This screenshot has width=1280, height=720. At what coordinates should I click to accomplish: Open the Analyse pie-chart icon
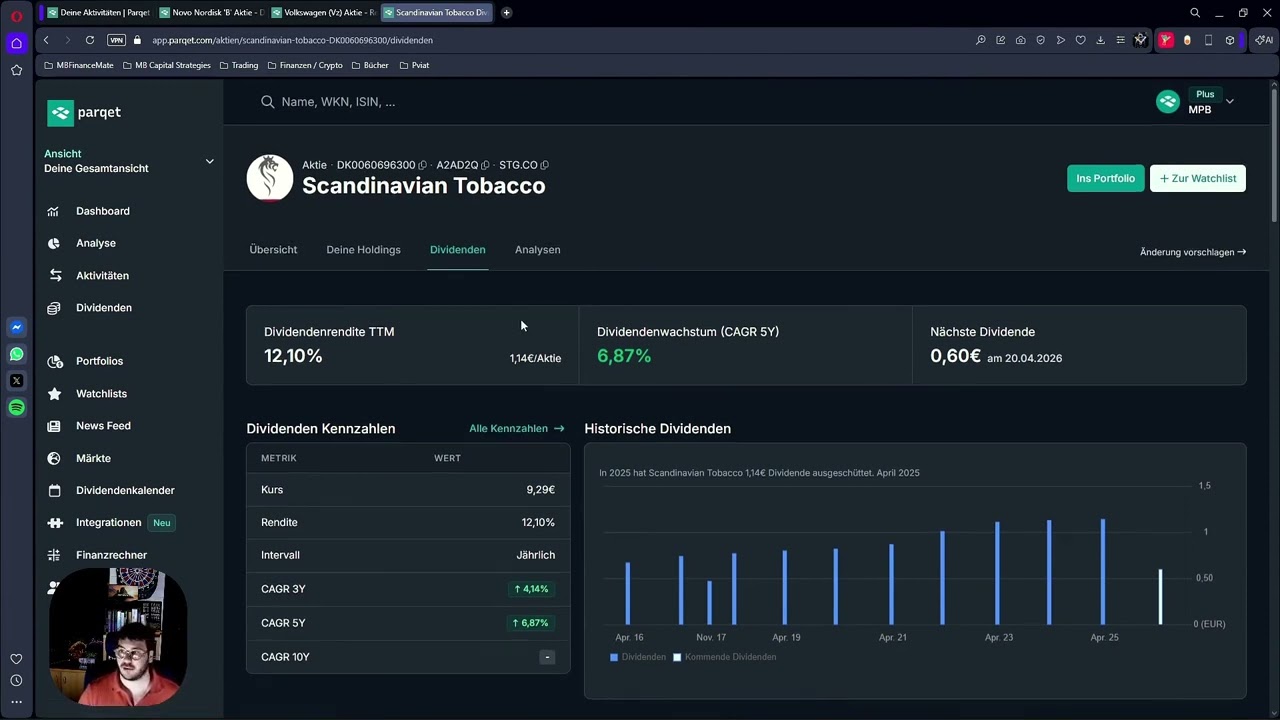pyautogui.click(x=54, y=243)
